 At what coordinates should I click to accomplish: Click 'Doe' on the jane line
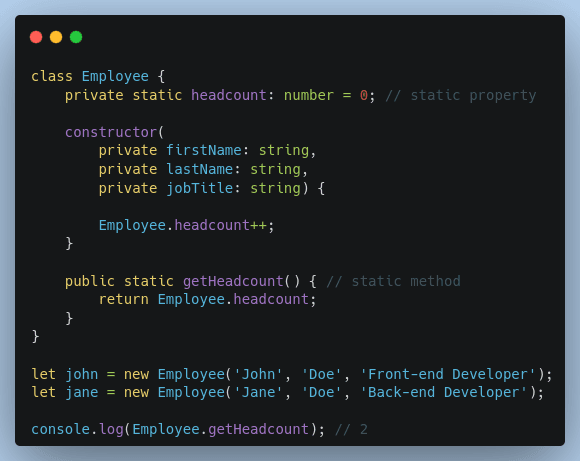[x=321, y=392]
